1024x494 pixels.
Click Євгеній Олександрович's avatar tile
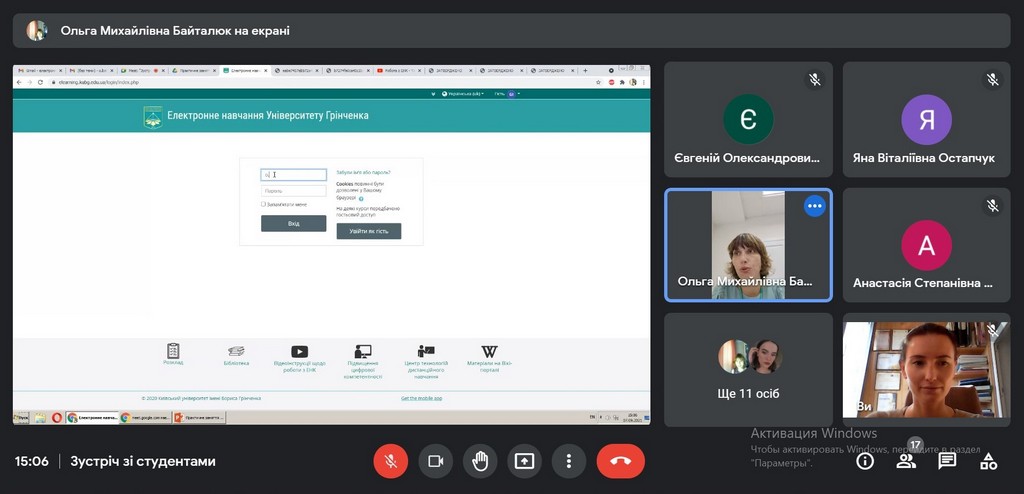coord(748,120)
